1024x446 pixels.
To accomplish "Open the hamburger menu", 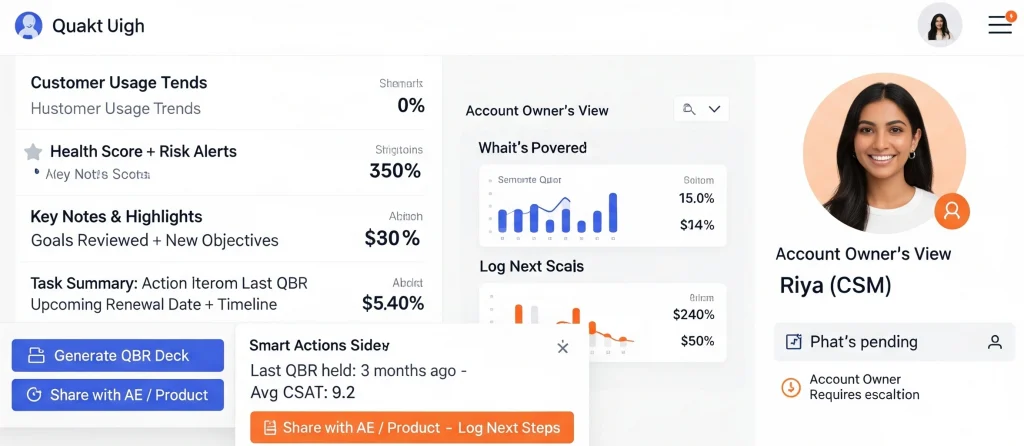I will 1000,24.
